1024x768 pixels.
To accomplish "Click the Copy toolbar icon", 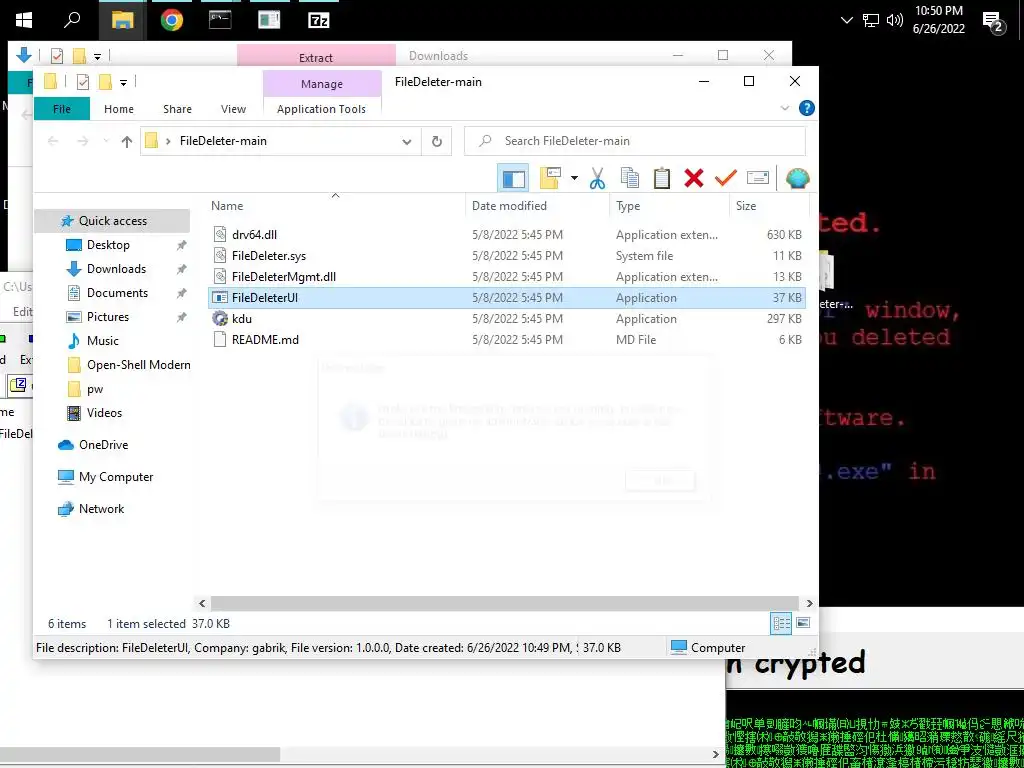I will [x=630, y=178].
